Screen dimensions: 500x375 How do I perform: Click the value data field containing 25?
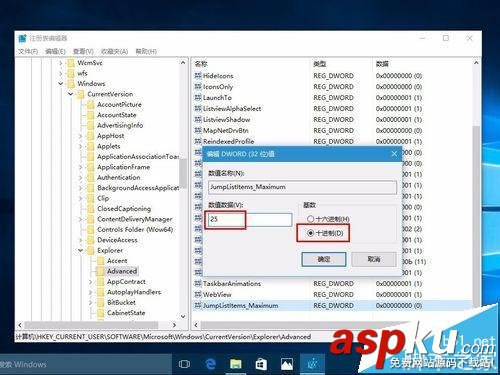250,219
